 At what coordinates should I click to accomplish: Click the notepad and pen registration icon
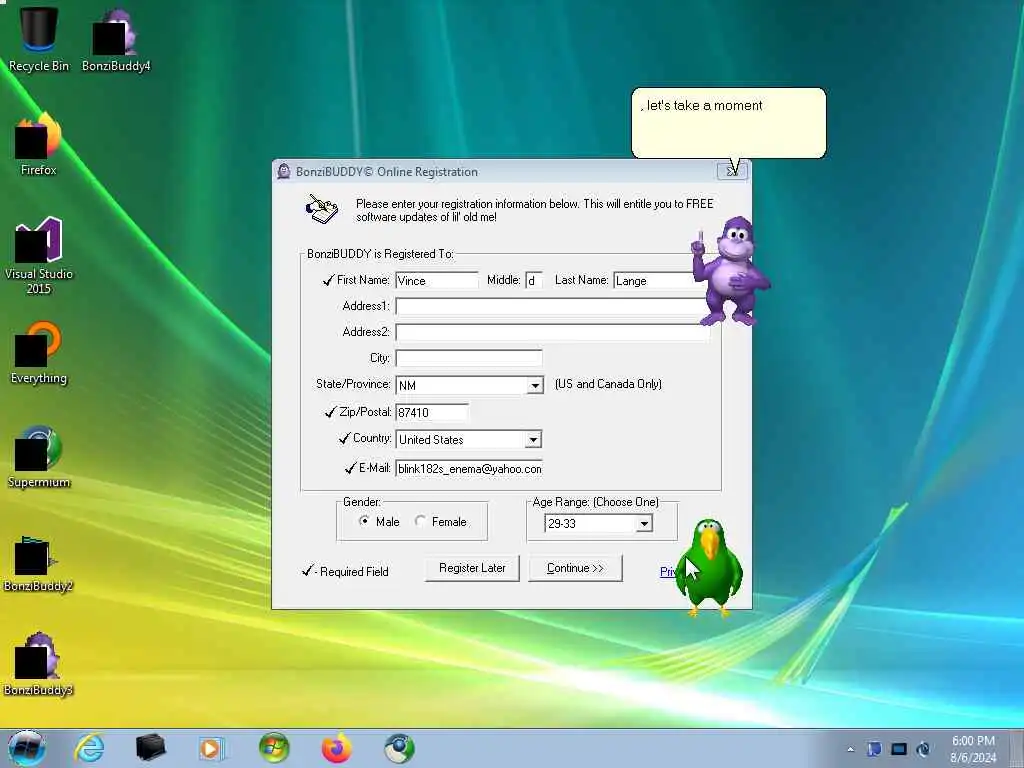click(322, 209)
